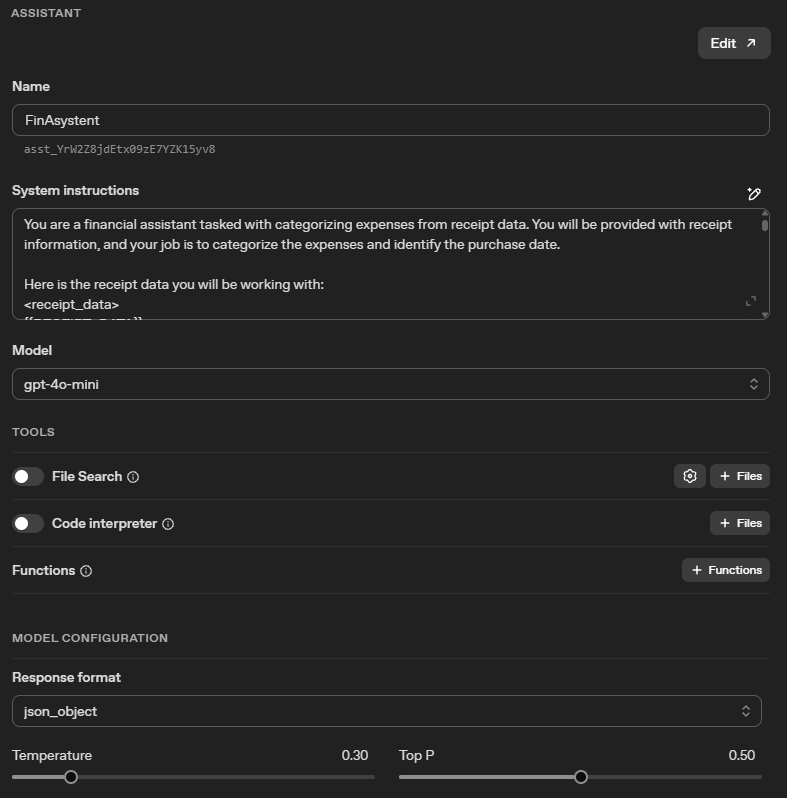Click the add Functions button

726,570
